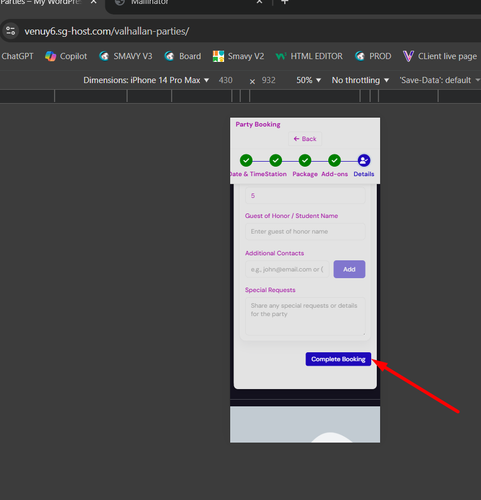The image size is (481, 500).
Task: Open the Save-Data default dropdown
Action: (439, 80)
